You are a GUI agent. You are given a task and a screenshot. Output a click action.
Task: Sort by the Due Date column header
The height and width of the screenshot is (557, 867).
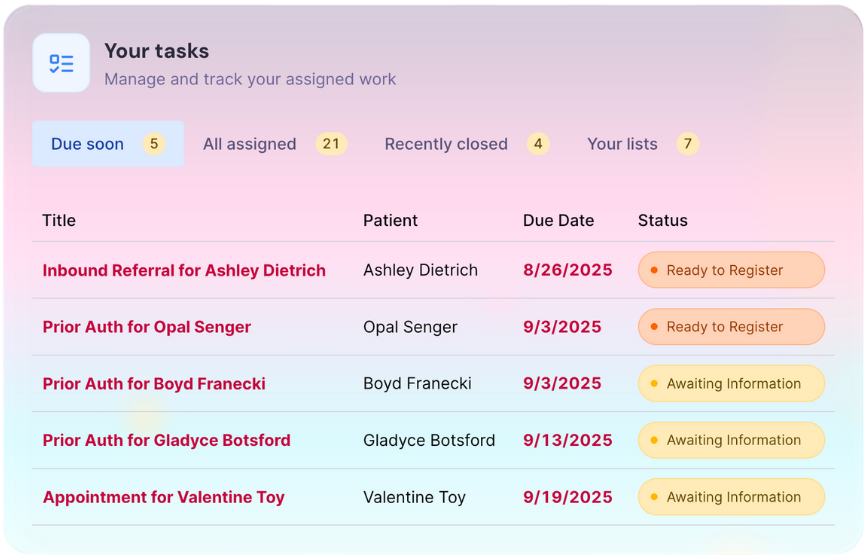point(558,220)
